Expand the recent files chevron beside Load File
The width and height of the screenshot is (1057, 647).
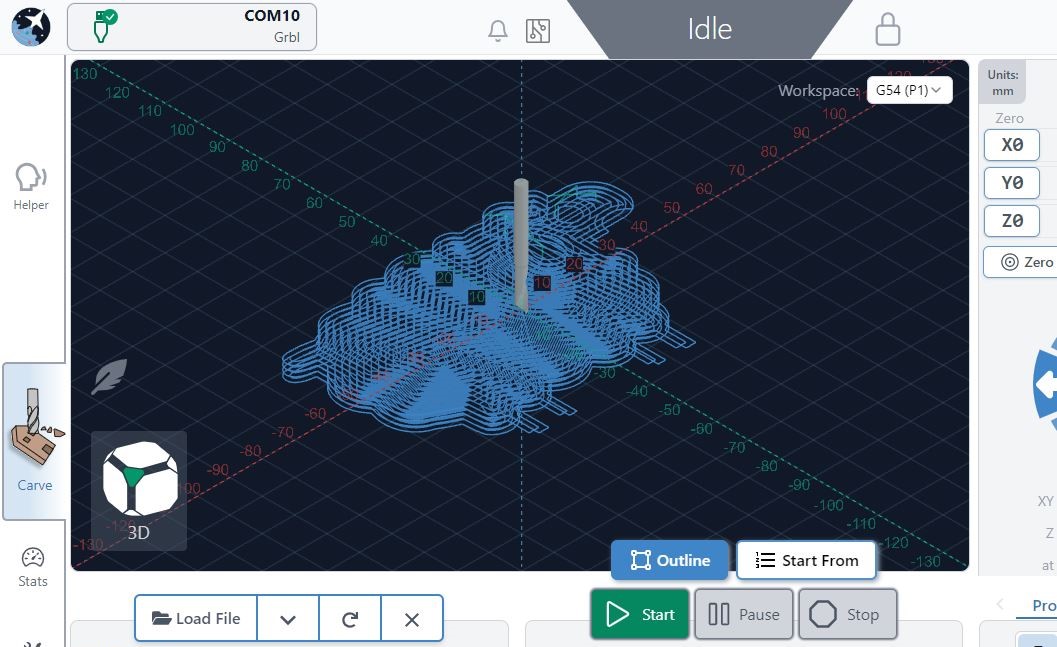click(288, 619)
